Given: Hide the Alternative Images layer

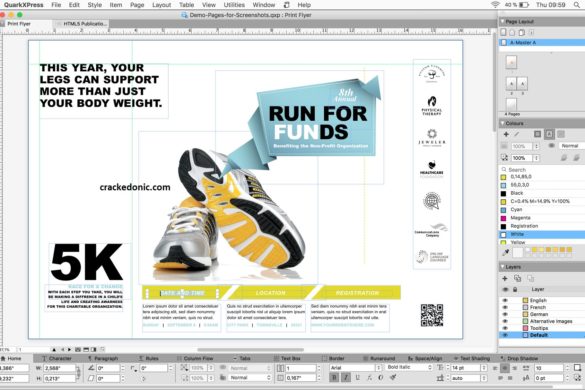Looking at the screenshot, I should click(505, 321).
